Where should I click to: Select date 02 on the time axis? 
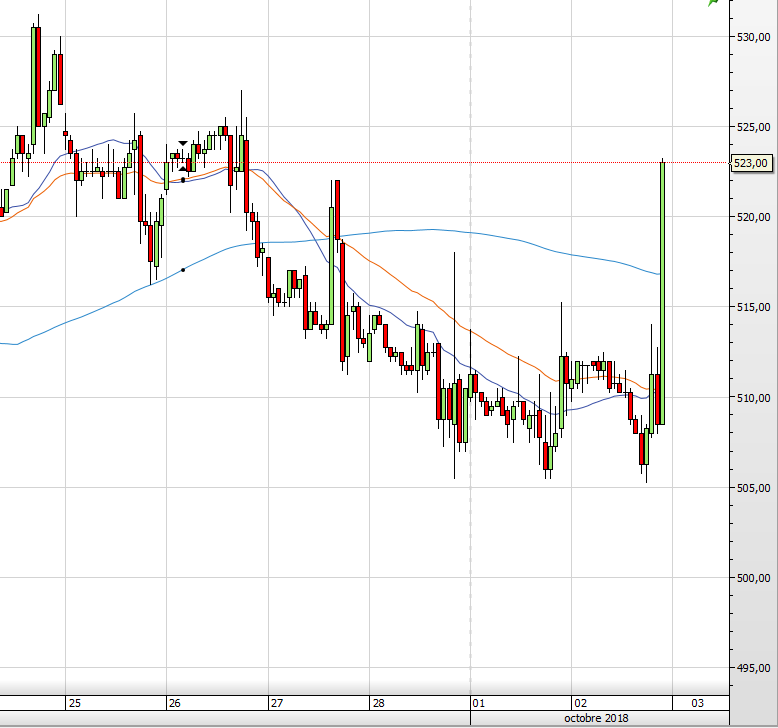(580, 703)
